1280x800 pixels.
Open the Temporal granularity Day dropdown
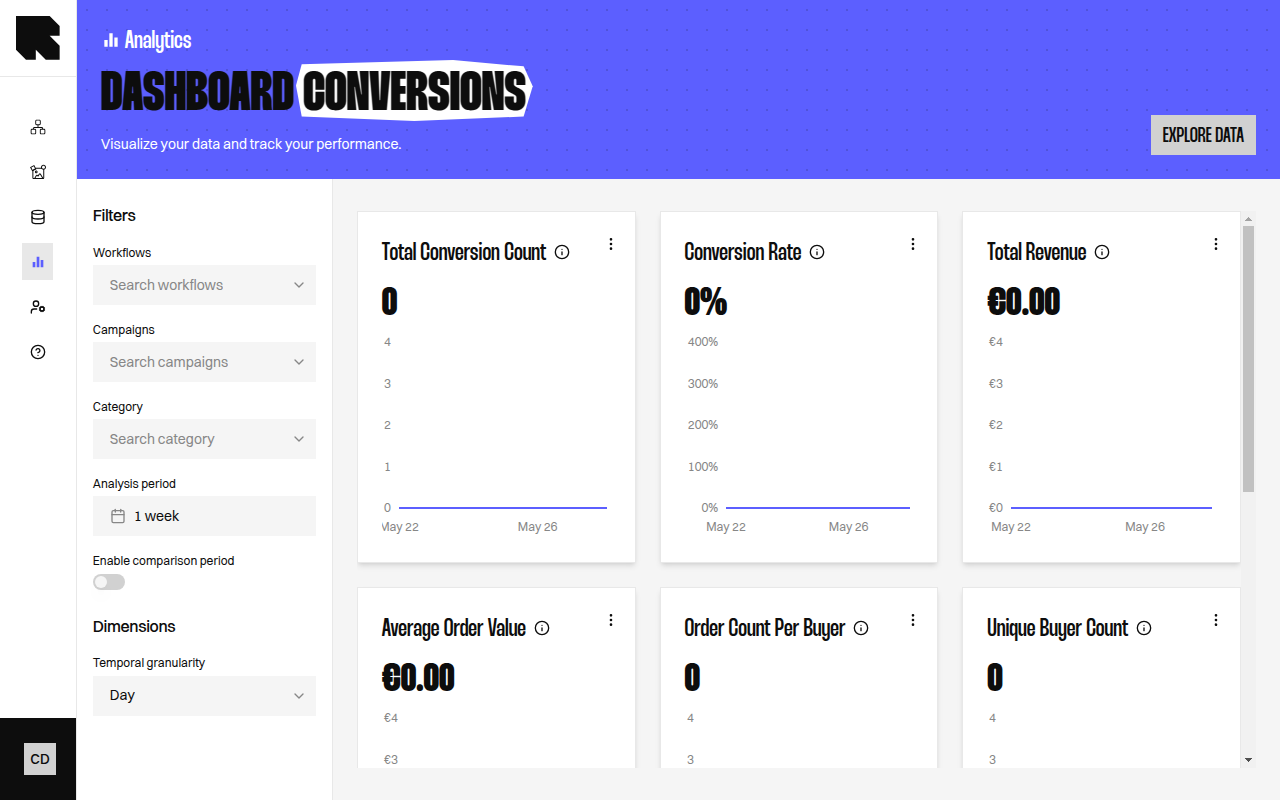click(204, 696)
